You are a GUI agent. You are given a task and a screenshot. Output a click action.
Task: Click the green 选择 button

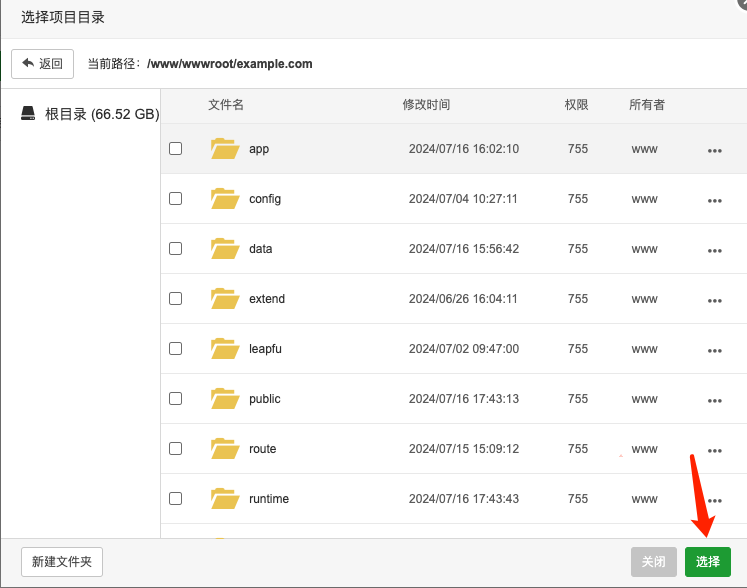(x=708, y=562)
